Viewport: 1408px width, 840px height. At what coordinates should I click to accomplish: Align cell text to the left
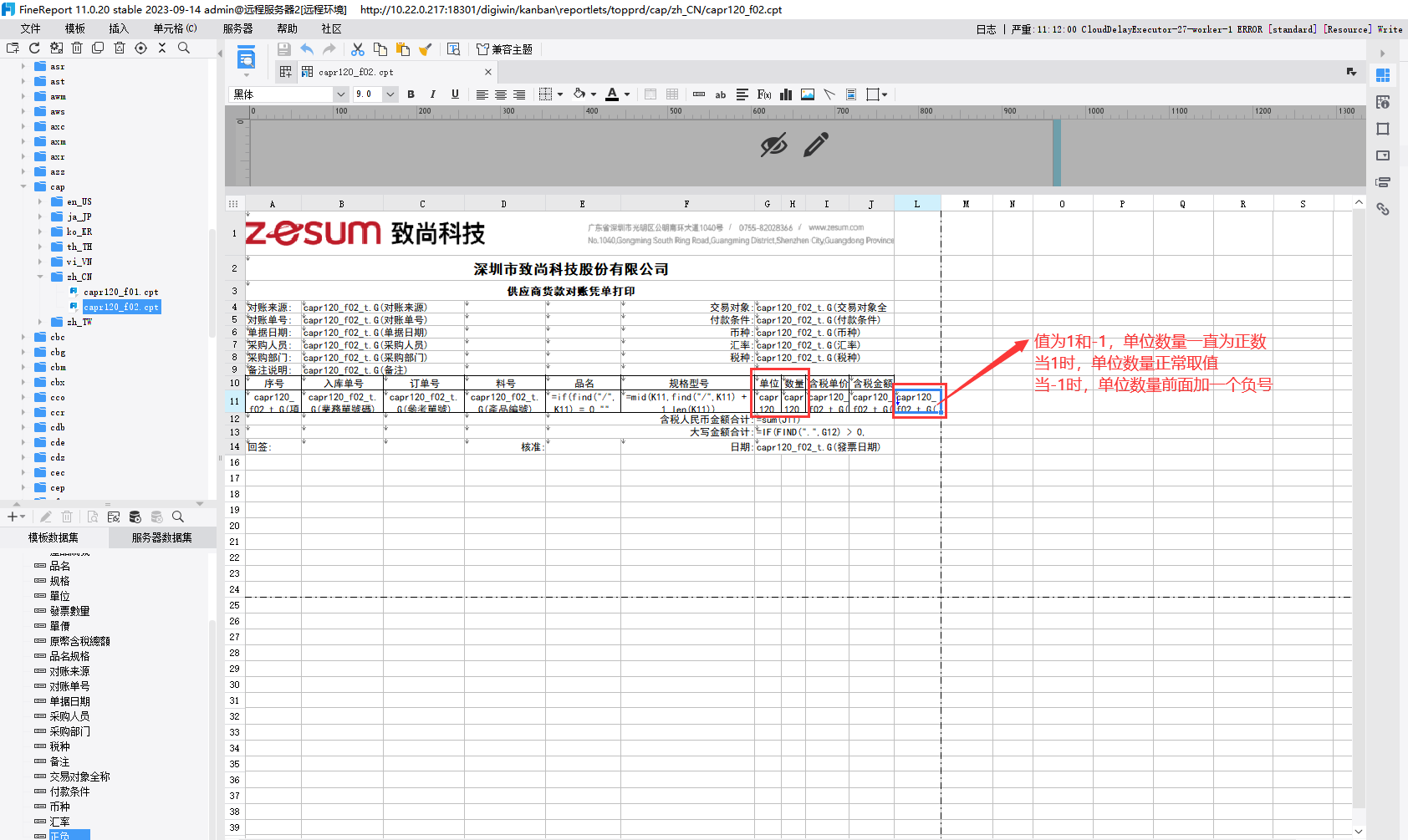(x=482, y=94)
